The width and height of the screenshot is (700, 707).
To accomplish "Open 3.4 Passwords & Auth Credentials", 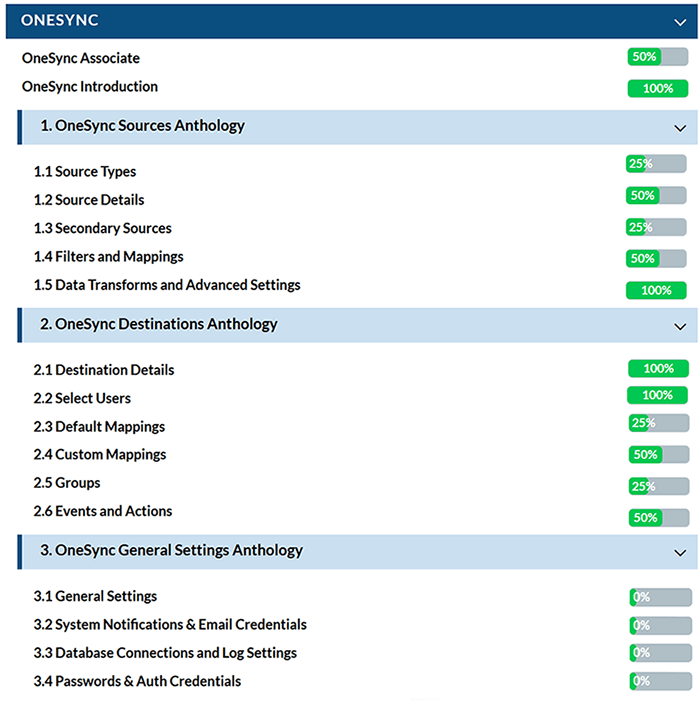I will pyautogui.click(x=137, y=681).
